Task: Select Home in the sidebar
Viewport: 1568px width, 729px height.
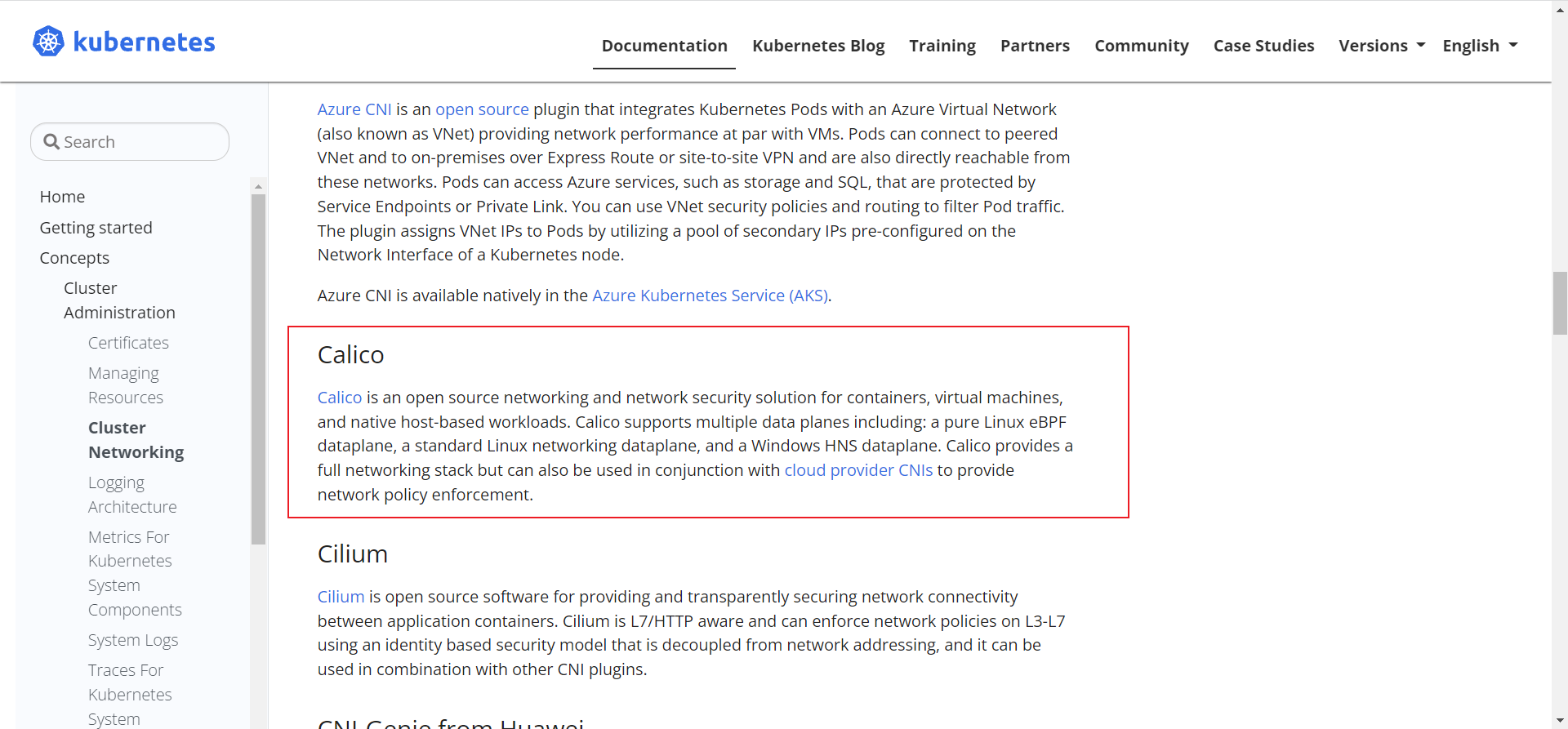Action: click(62, 196)
